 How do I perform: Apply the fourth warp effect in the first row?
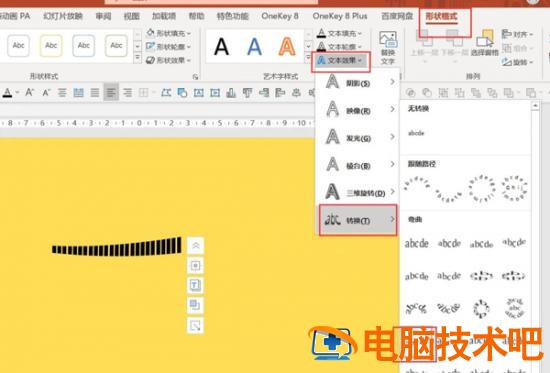[514, 243]
